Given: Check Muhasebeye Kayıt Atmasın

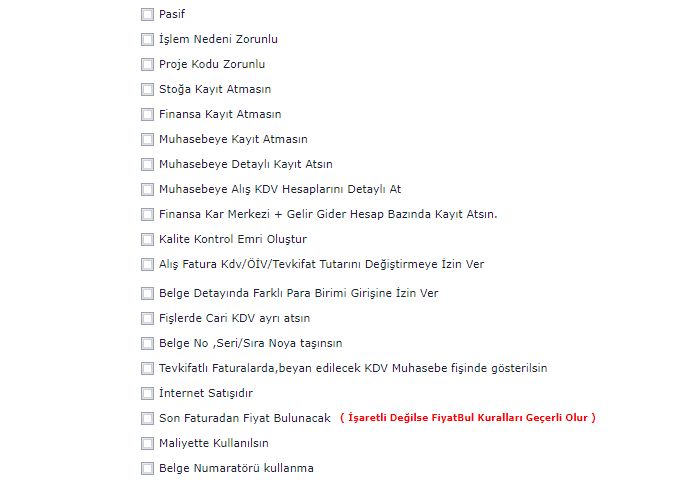Looking at the screenshot, I should [148, 140].
